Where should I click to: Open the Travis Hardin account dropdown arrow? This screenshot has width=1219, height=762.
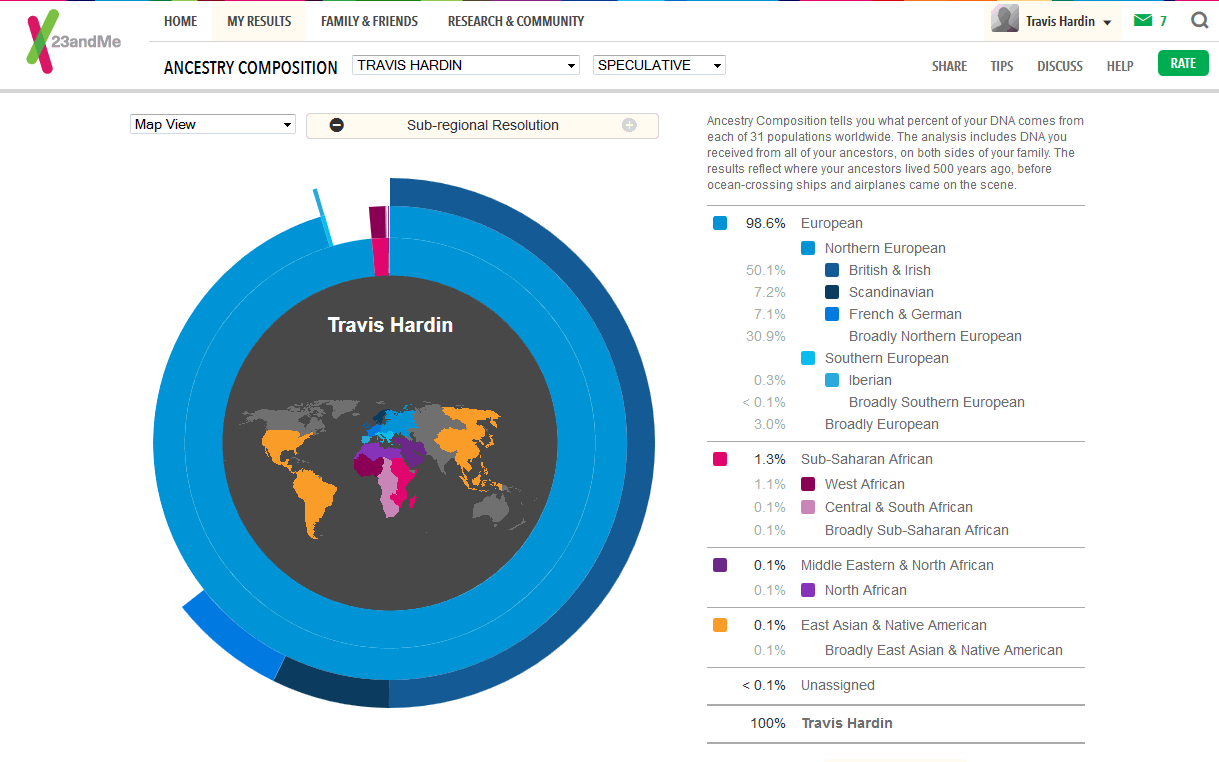1107,22
